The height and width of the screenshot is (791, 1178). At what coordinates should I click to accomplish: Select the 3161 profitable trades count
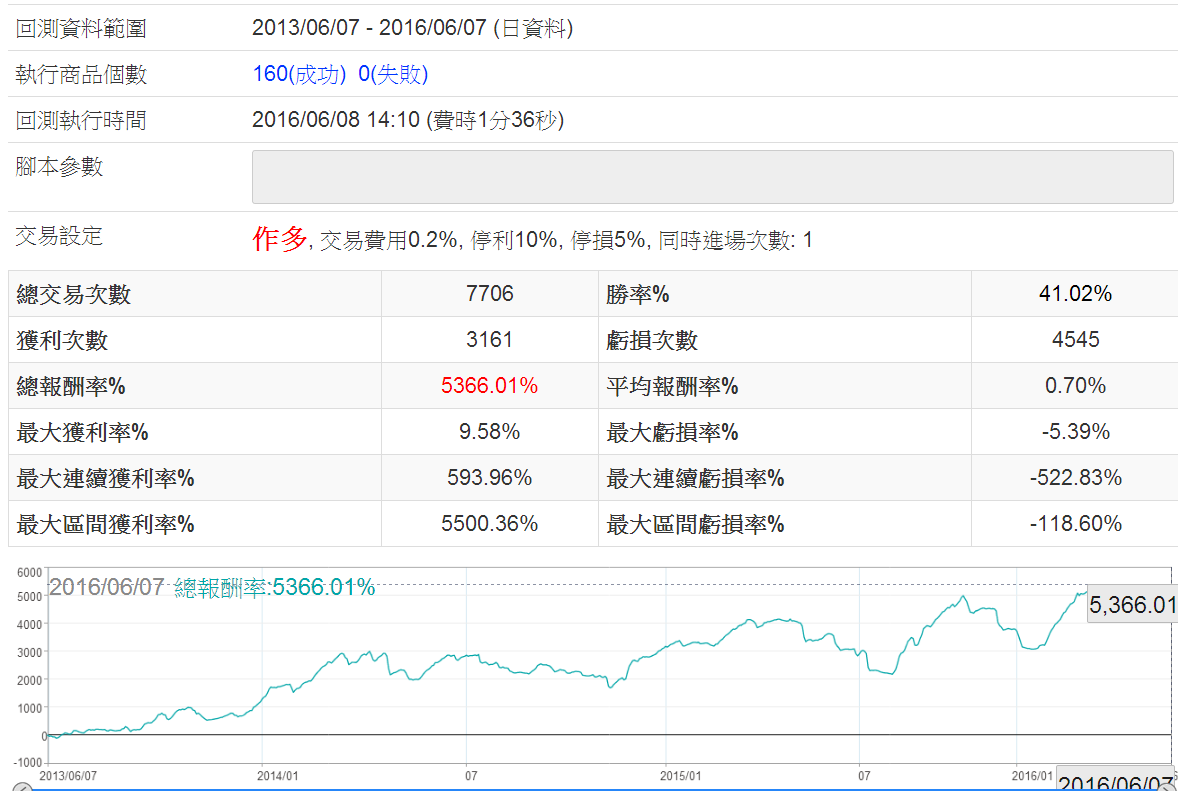click(x=489, y=340)
